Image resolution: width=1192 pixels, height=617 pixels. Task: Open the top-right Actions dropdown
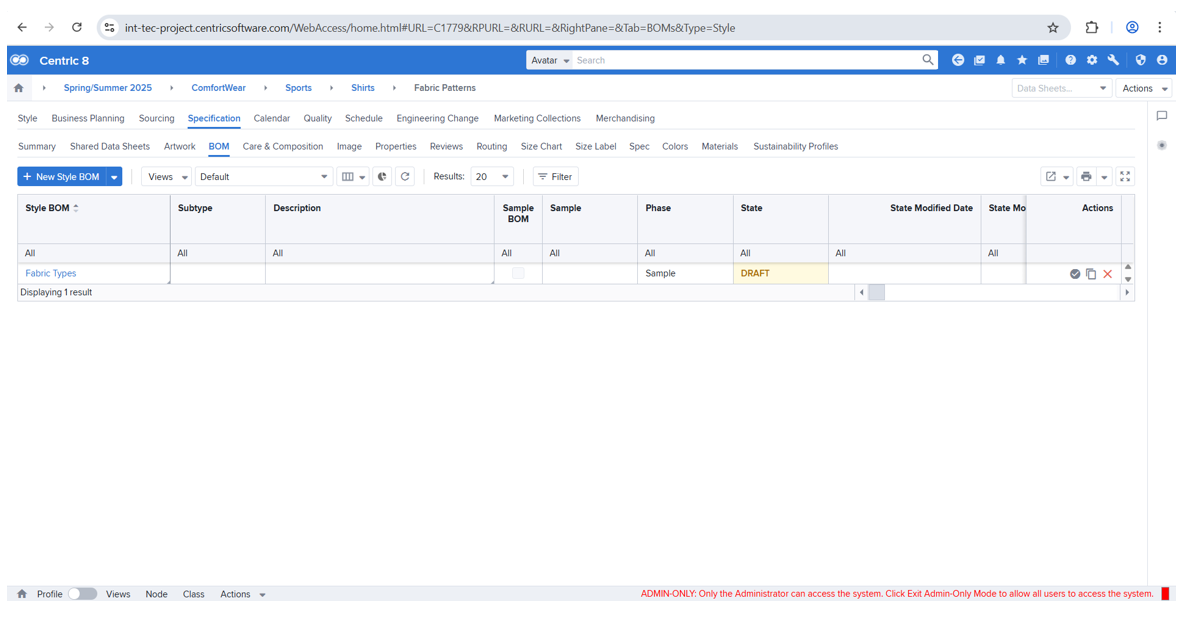[x=1144, y=88]
